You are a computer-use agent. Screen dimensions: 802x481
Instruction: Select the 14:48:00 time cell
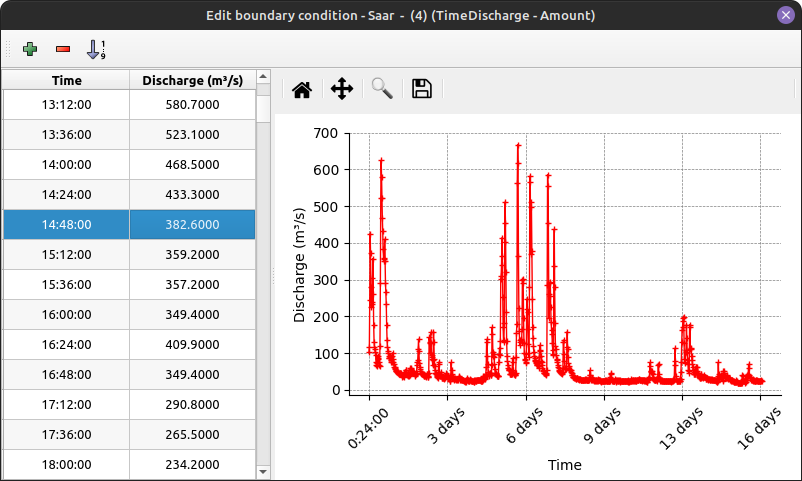tap(66, 224)
